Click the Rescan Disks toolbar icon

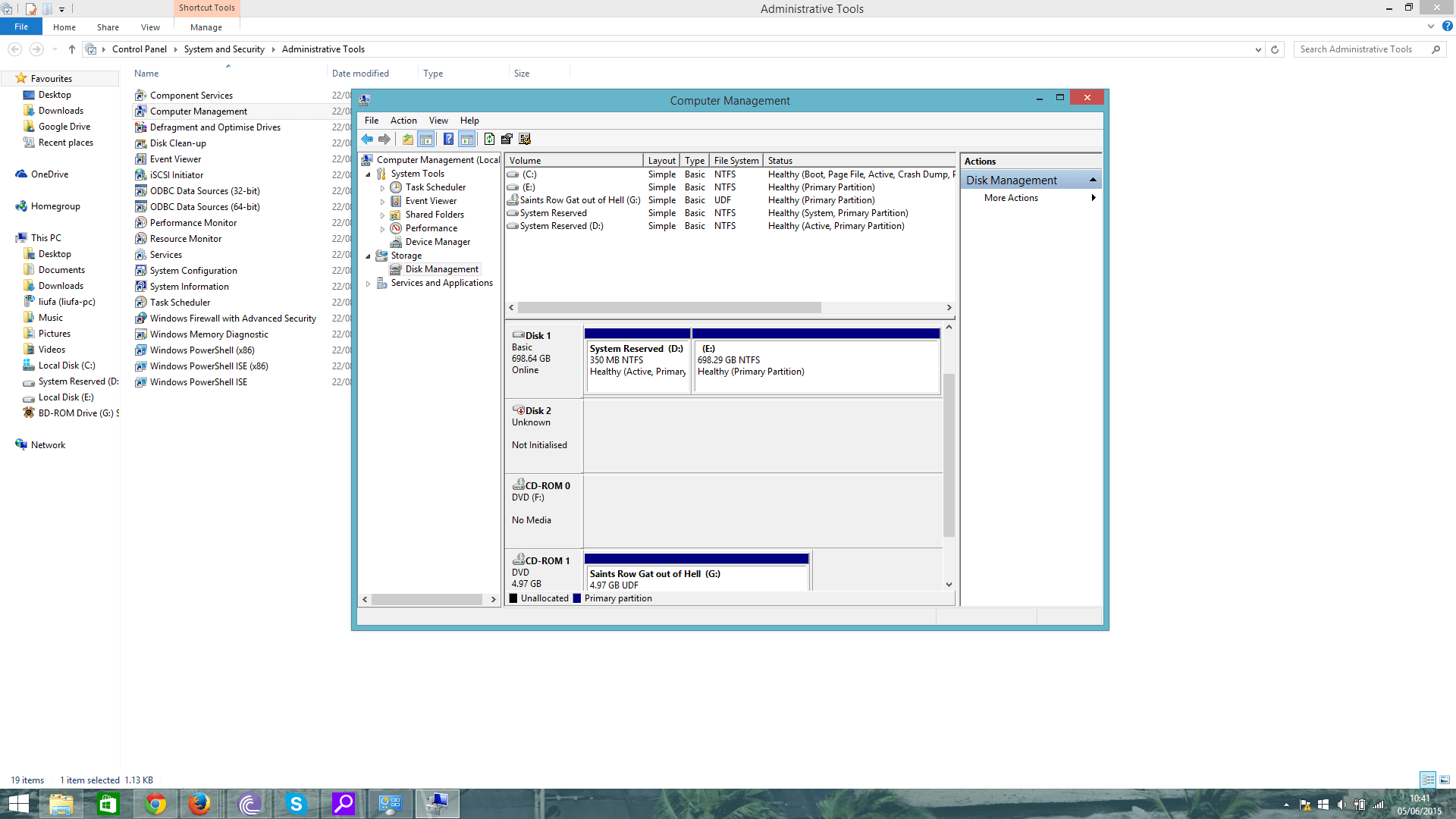pos(507,139)
